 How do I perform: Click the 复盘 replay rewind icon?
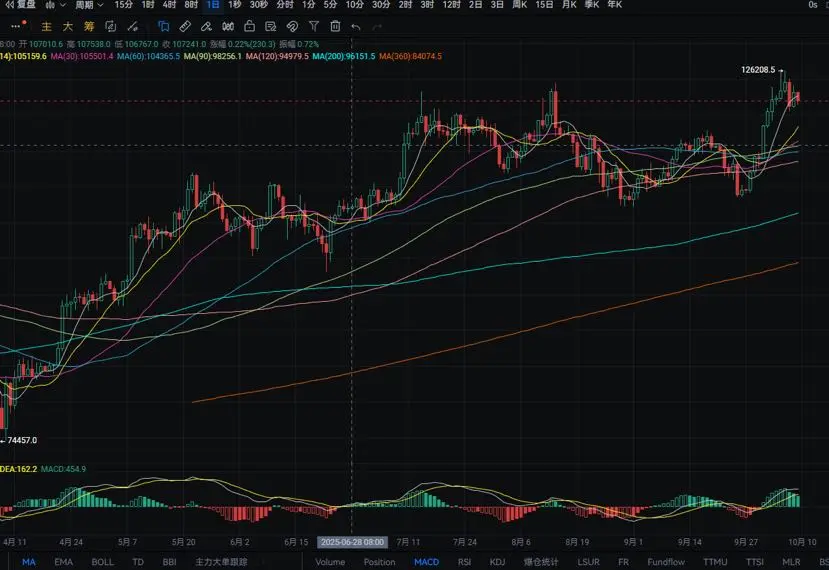[x=10, y=5]
